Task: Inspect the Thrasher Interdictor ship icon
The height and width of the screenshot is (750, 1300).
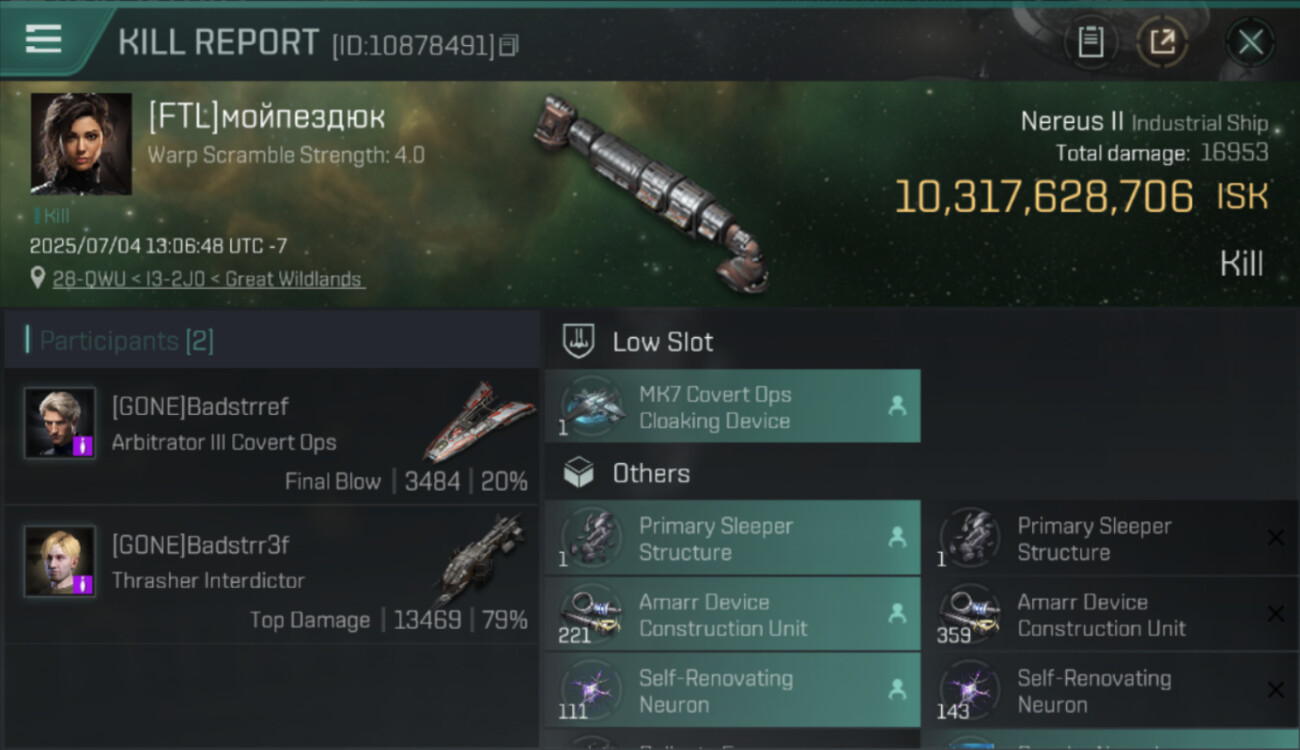Action: [480, 558]
